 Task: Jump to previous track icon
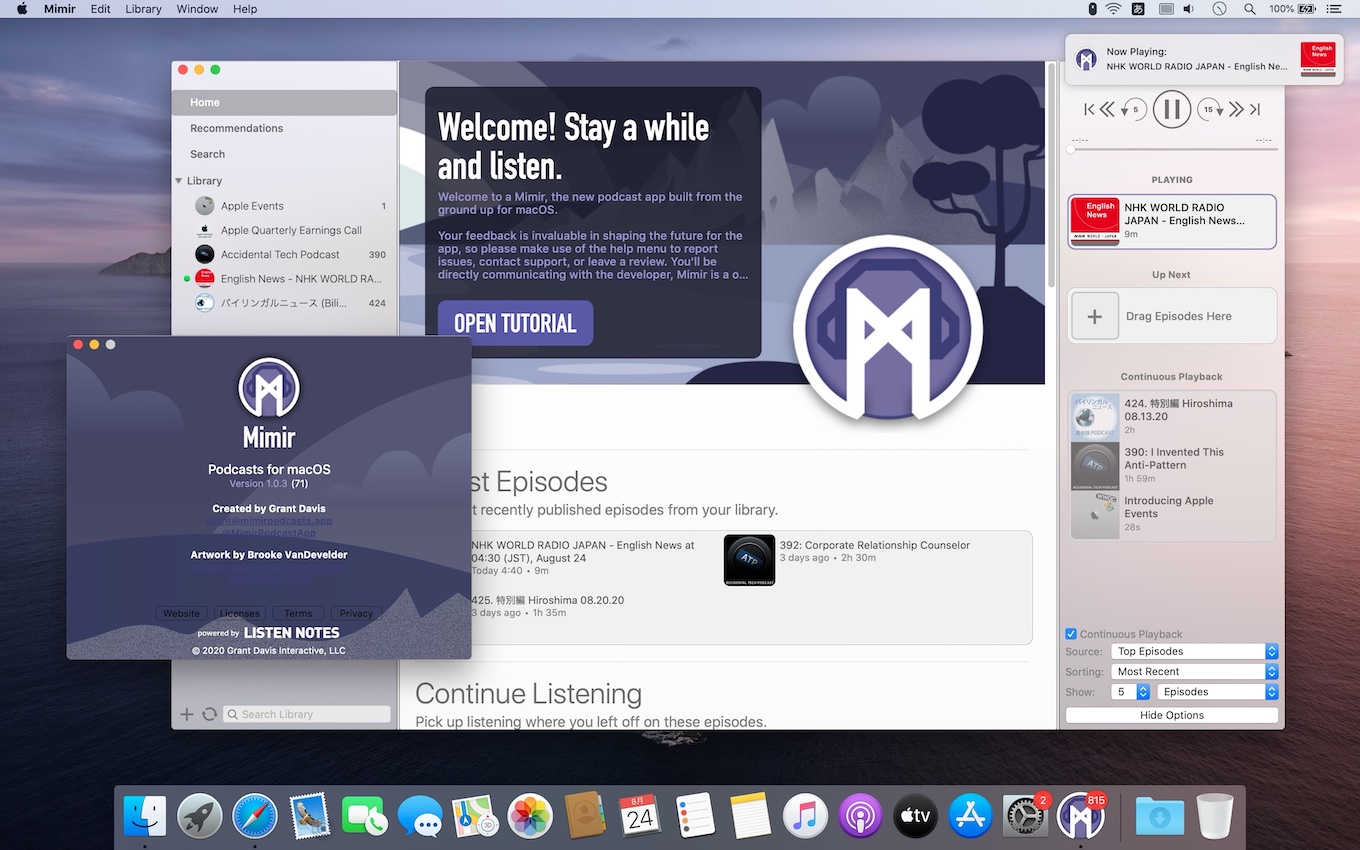[1089, 109]
